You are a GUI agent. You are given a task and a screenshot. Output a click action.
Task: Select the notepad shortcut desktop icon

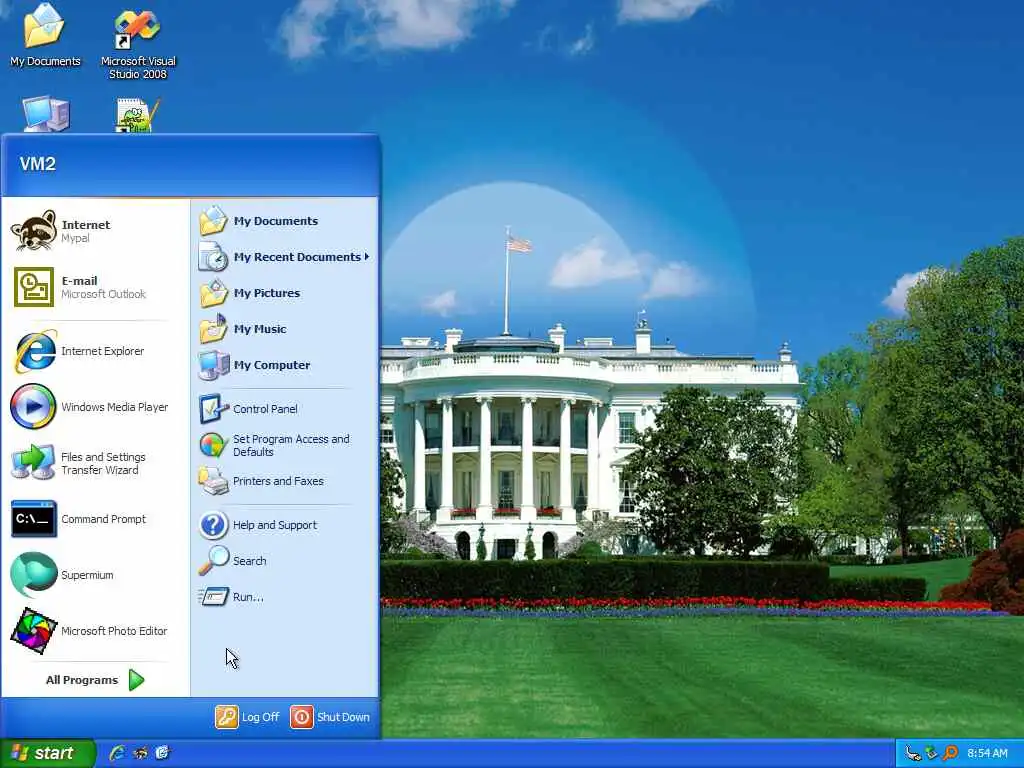(138, 115)
